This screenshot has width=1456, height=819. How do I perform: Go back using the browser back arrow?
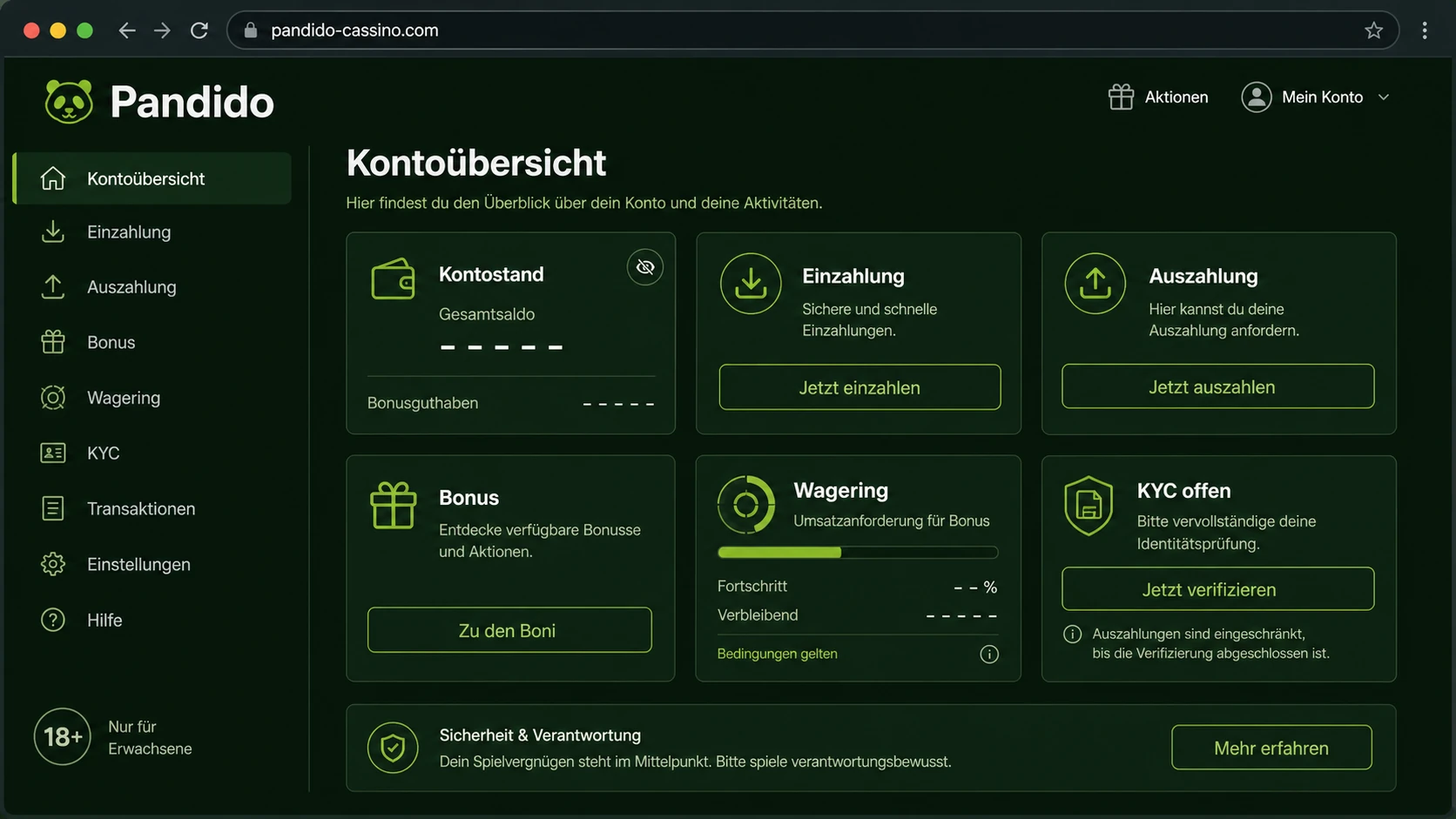pyautogui.click(x=127, y=30)
